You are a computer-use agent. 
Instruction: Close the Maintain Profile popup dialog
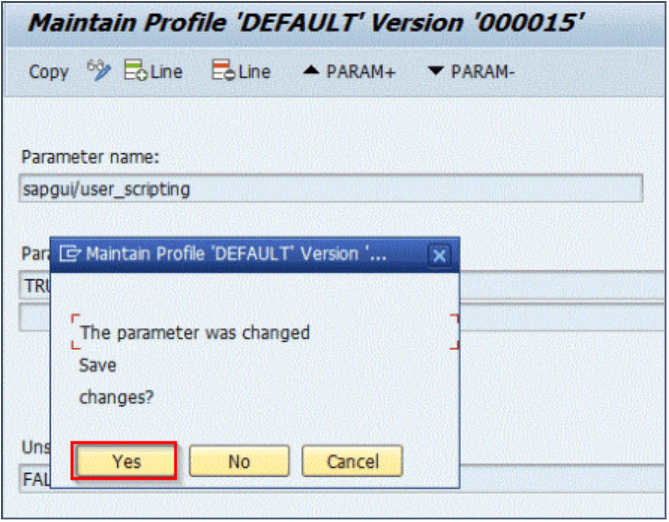click(439, 255)
